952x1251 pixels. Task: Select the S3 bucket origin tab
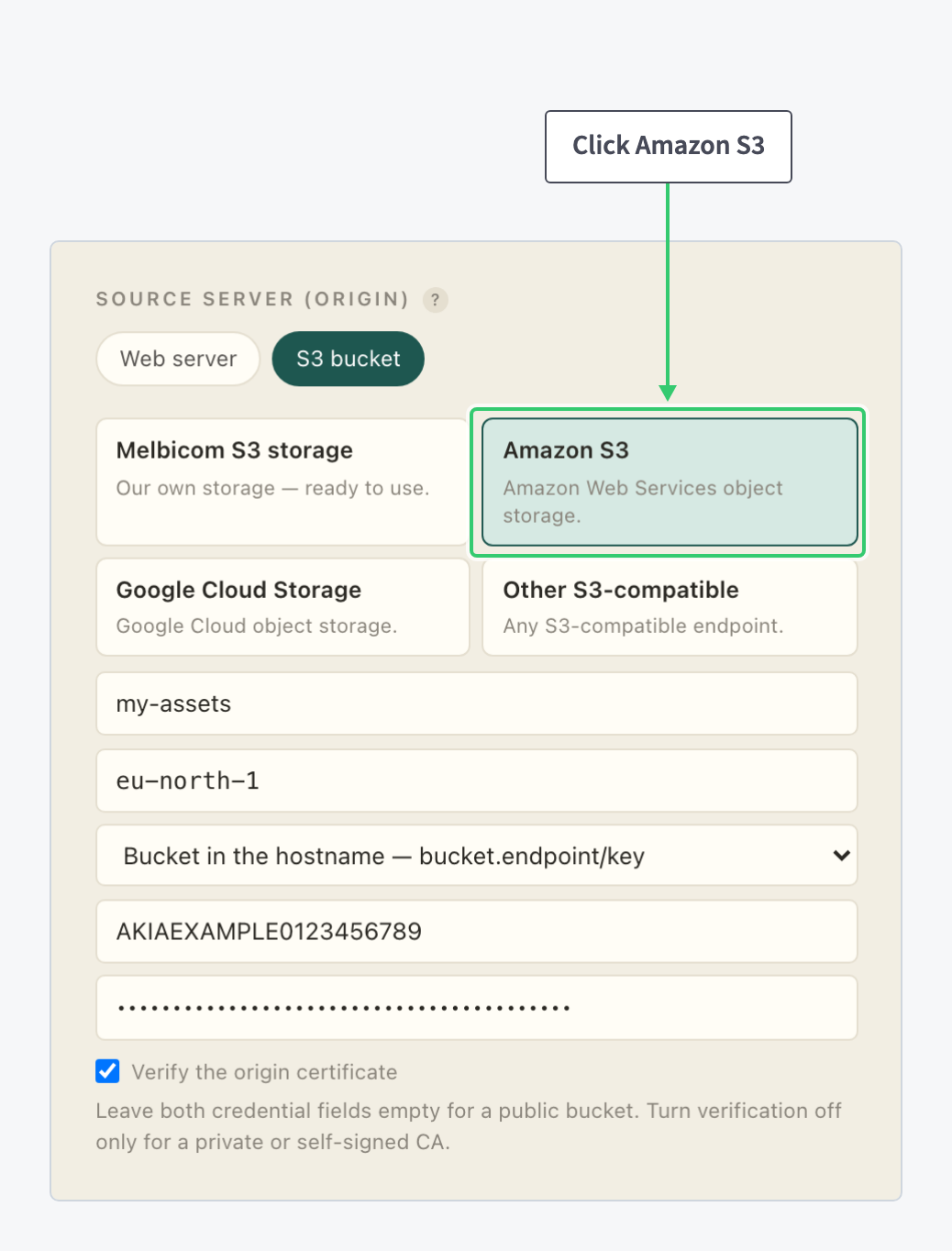[x=349, y=359]
